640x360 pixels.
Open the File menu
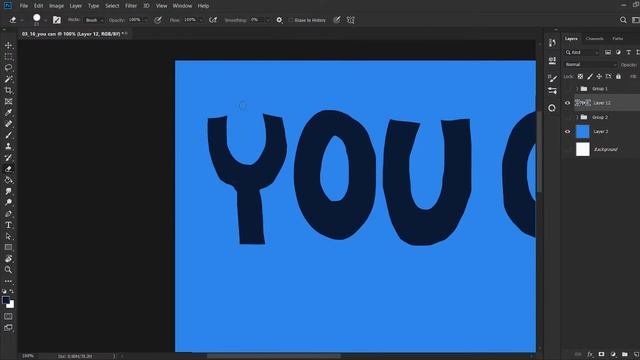24,6
